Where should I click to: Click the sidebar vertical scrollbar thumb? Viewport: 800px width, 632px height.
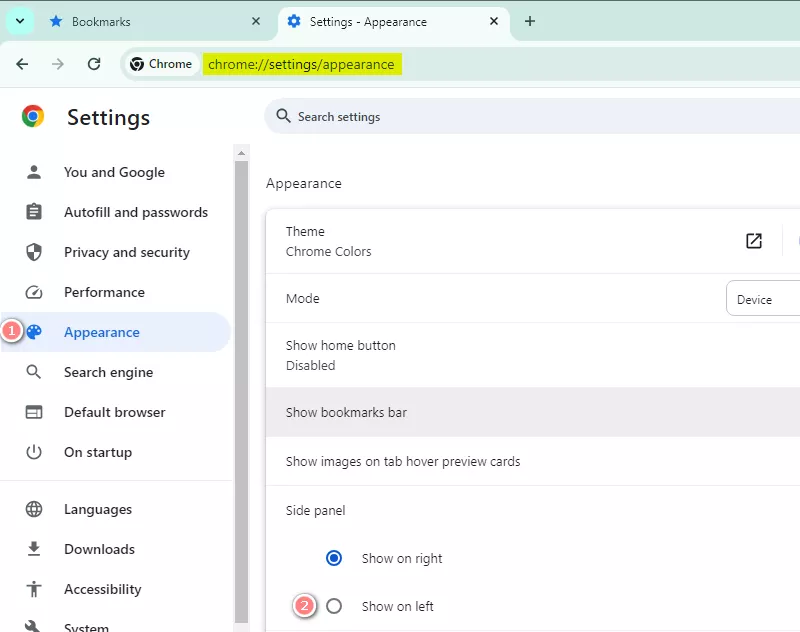(241, 392)
